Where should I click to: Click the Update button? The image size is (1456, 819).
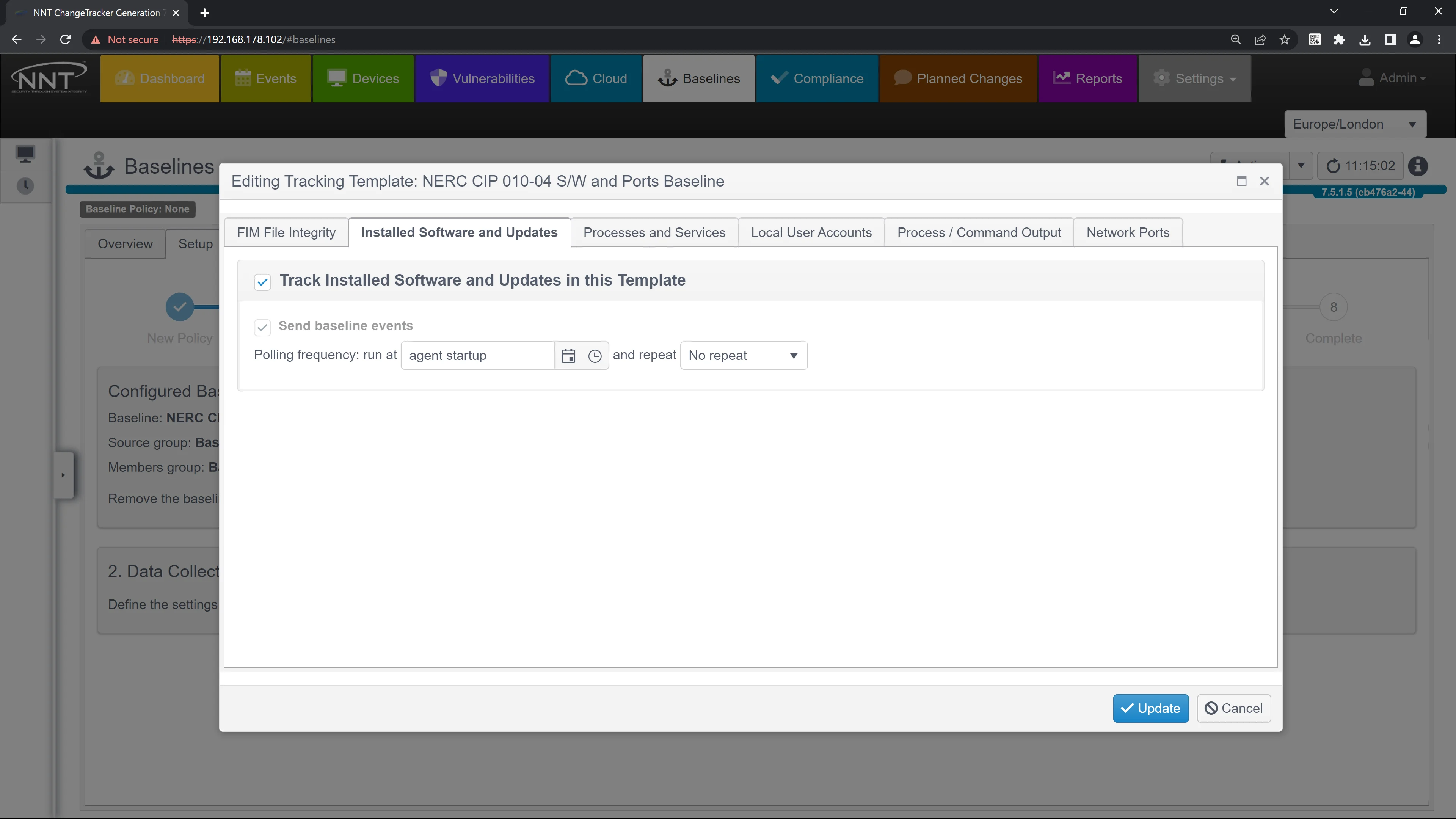(1151, 708)
